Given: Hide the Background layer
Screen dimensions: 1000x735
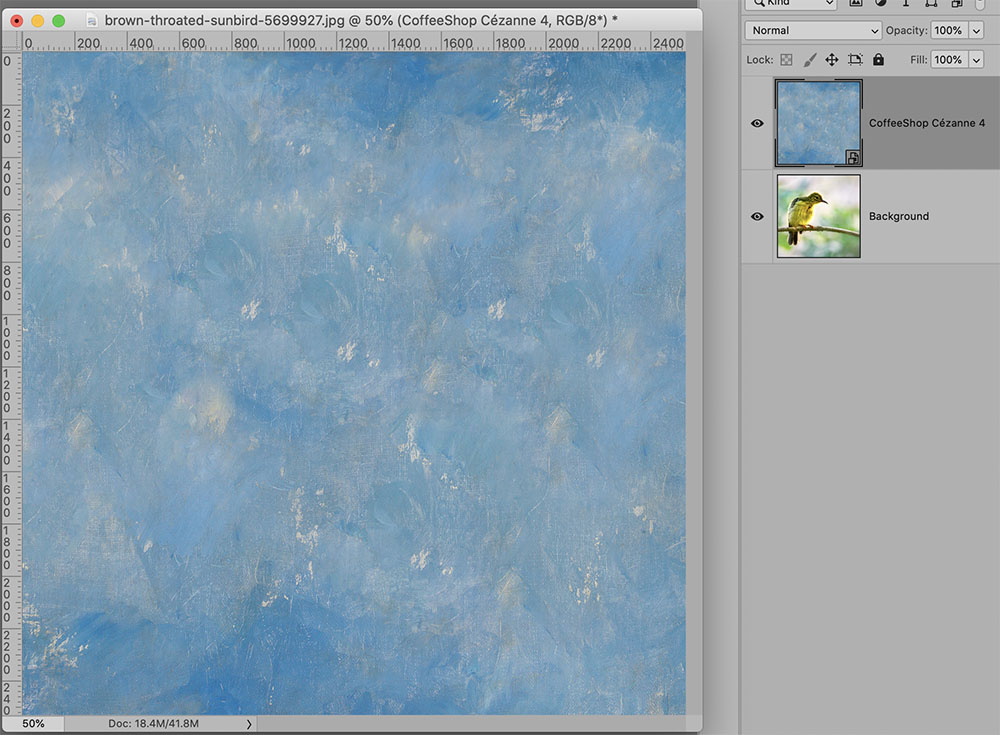Looking at the screenshot, I should pos(757,216).
